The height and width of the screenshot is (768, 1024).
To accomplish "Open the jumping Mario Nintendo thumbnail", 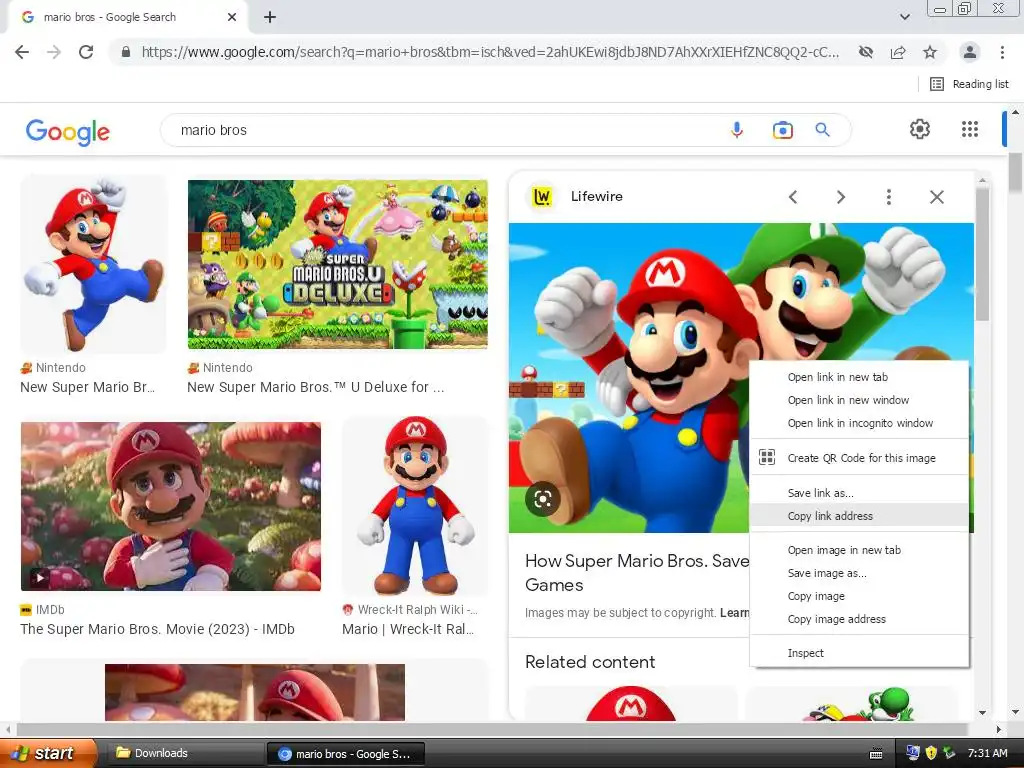I will [x=93, y=264].
